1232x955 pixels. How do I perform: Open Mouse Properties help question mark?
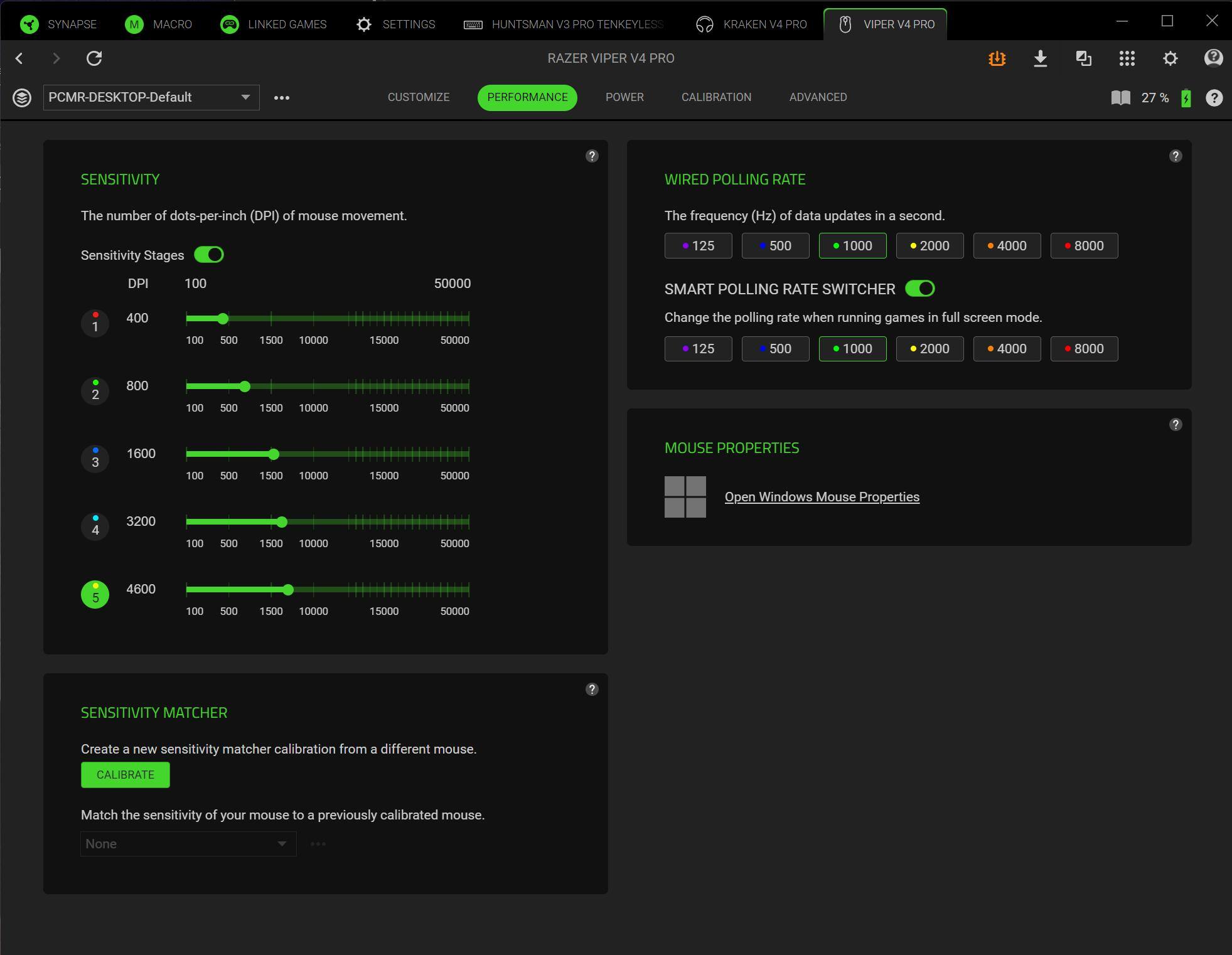[x=1176, y=425]
